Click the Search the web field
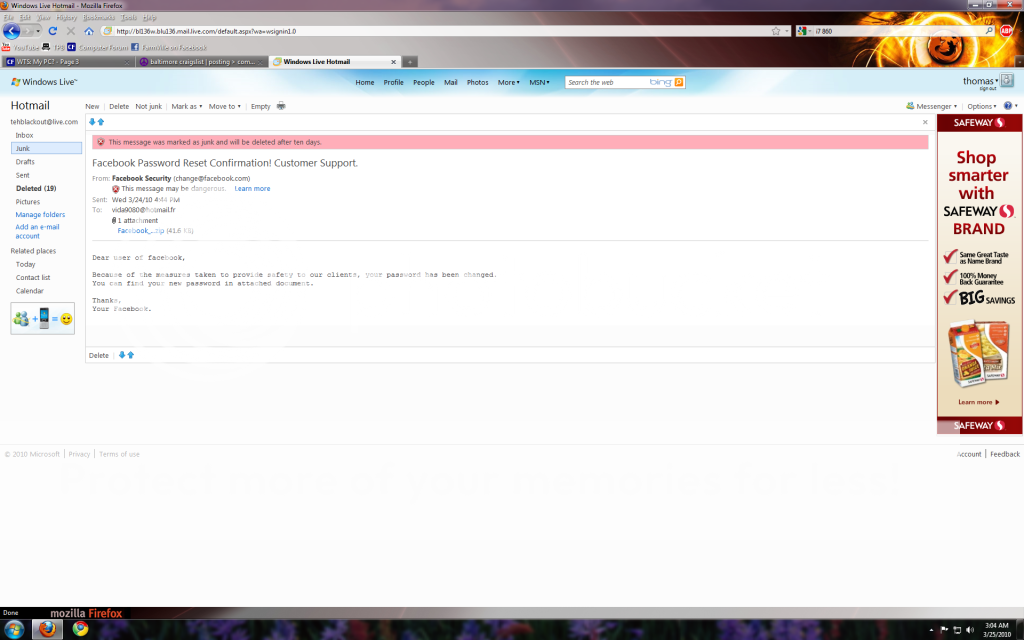 click(605, 82)
